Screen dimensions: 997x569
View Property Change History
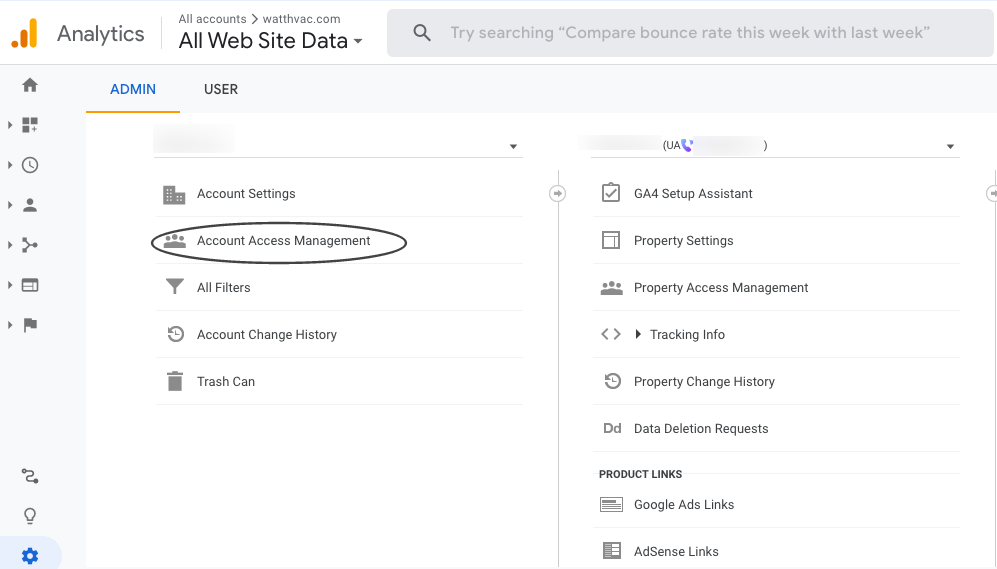point(704,382)
